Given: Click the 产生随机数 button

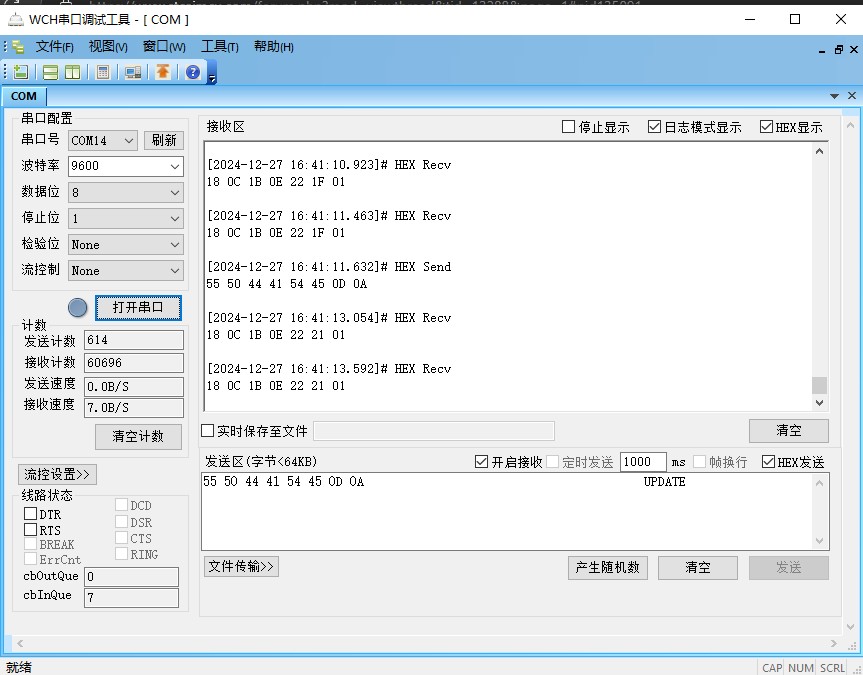Looking at the screenshot, I should [608, 568].
